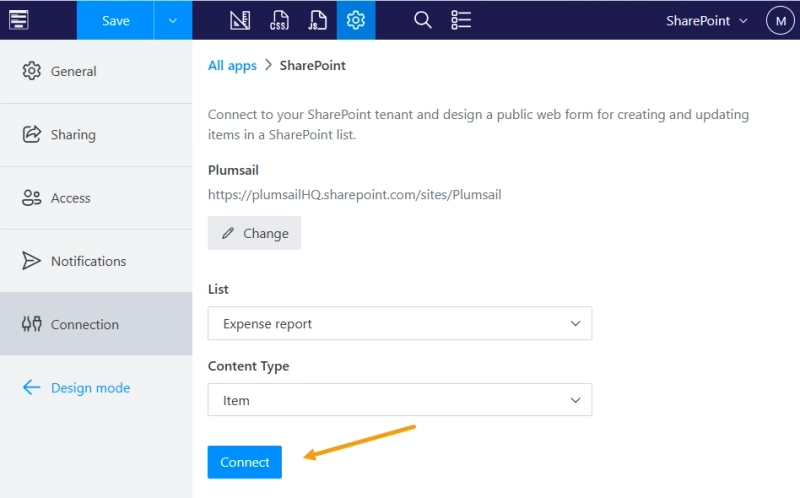
Task: Return to Design mode
Action: [76, 388]
